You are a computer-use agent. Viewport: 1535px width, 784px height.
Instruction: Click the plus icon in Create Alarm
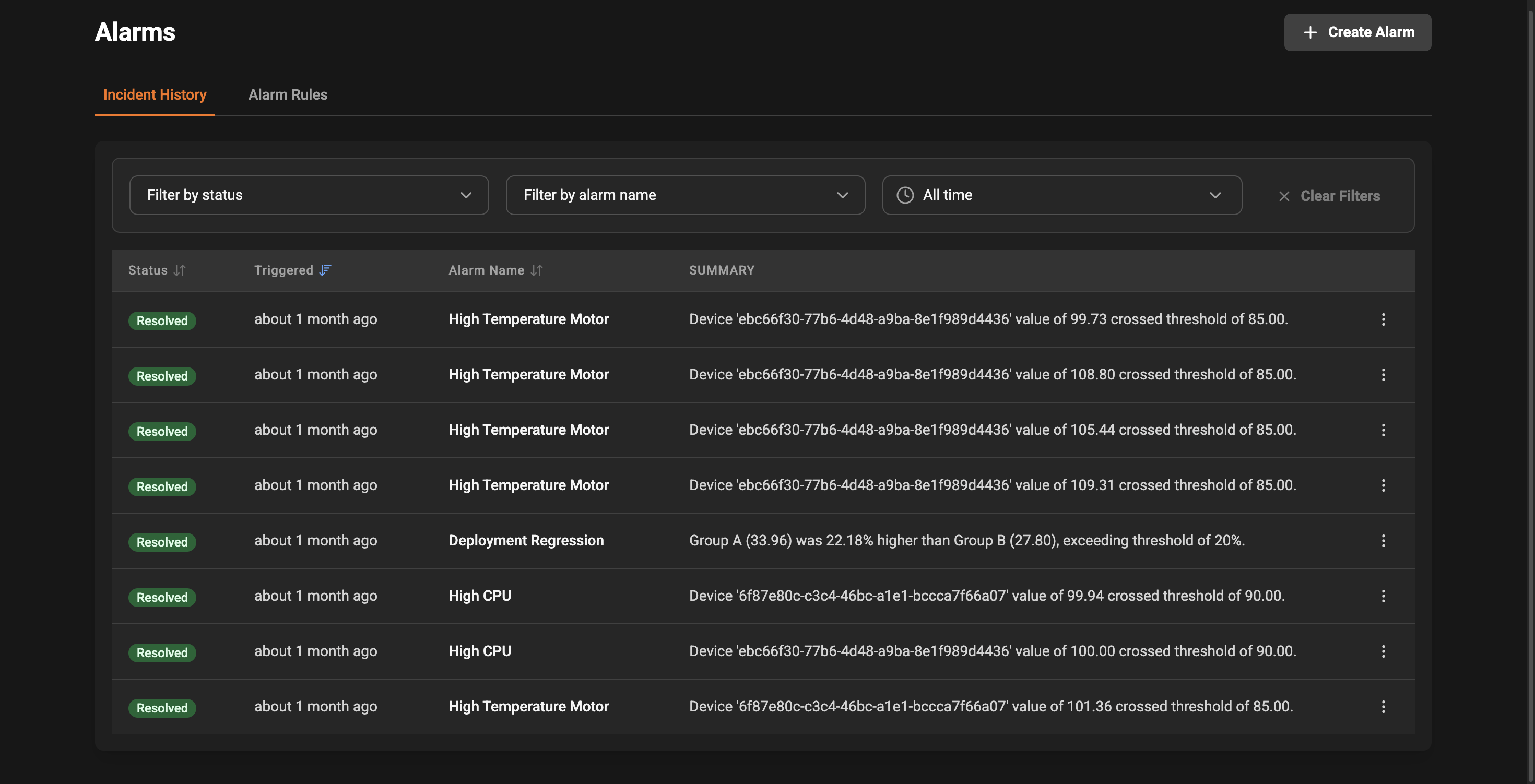tap(1310, 31)
